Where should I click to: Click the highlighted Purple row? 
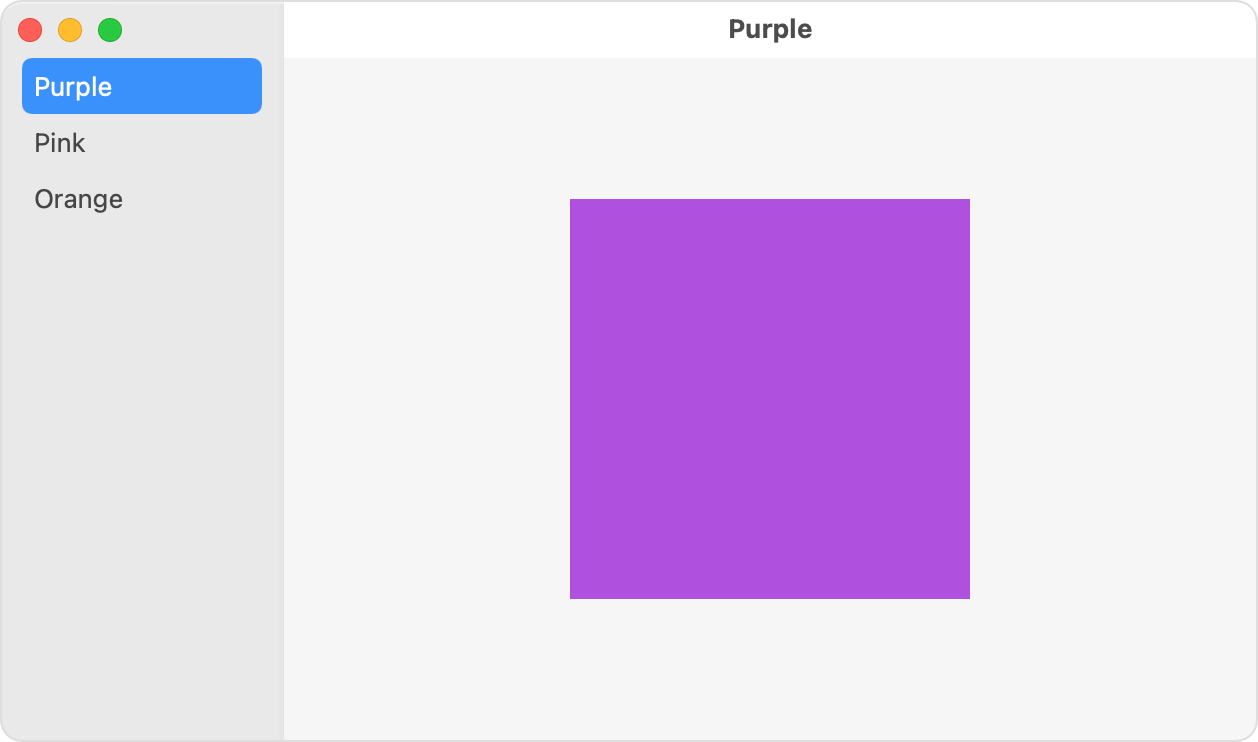tap(141, 86)
